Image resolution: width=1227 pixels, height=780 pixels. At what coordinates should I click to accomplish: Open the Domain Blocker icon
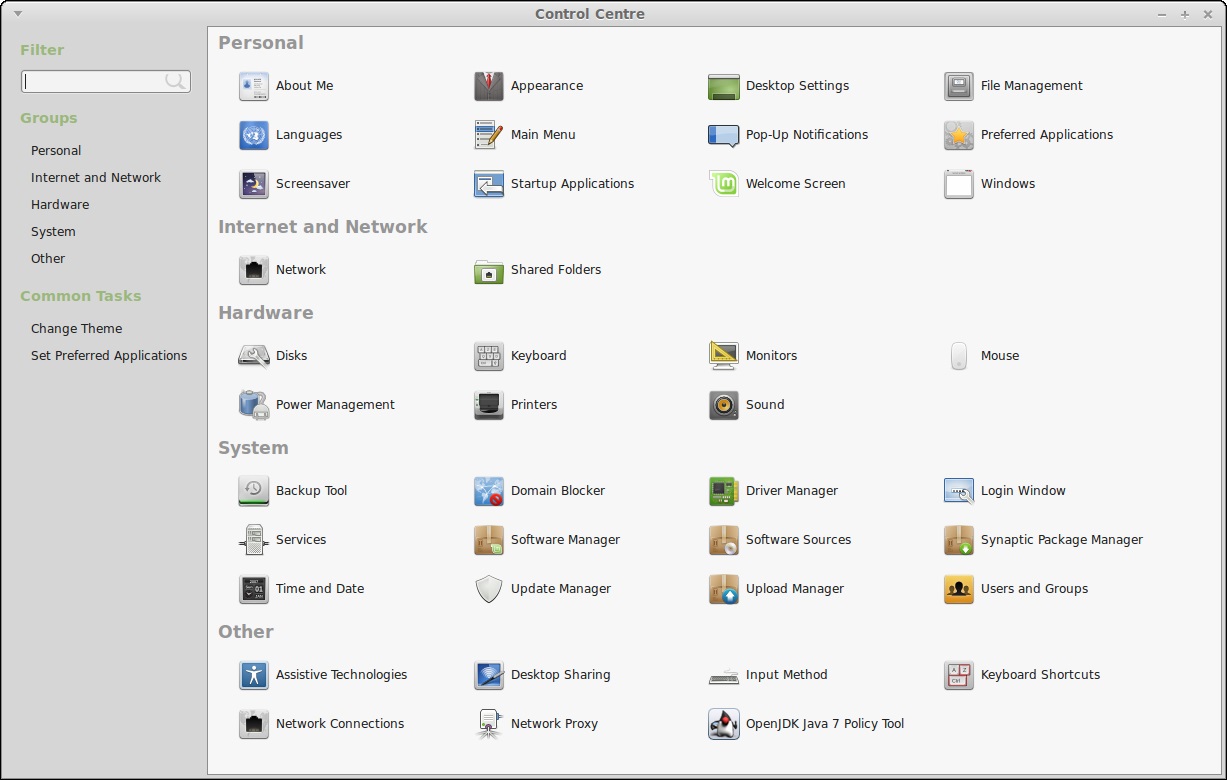[x=489, y=491]
